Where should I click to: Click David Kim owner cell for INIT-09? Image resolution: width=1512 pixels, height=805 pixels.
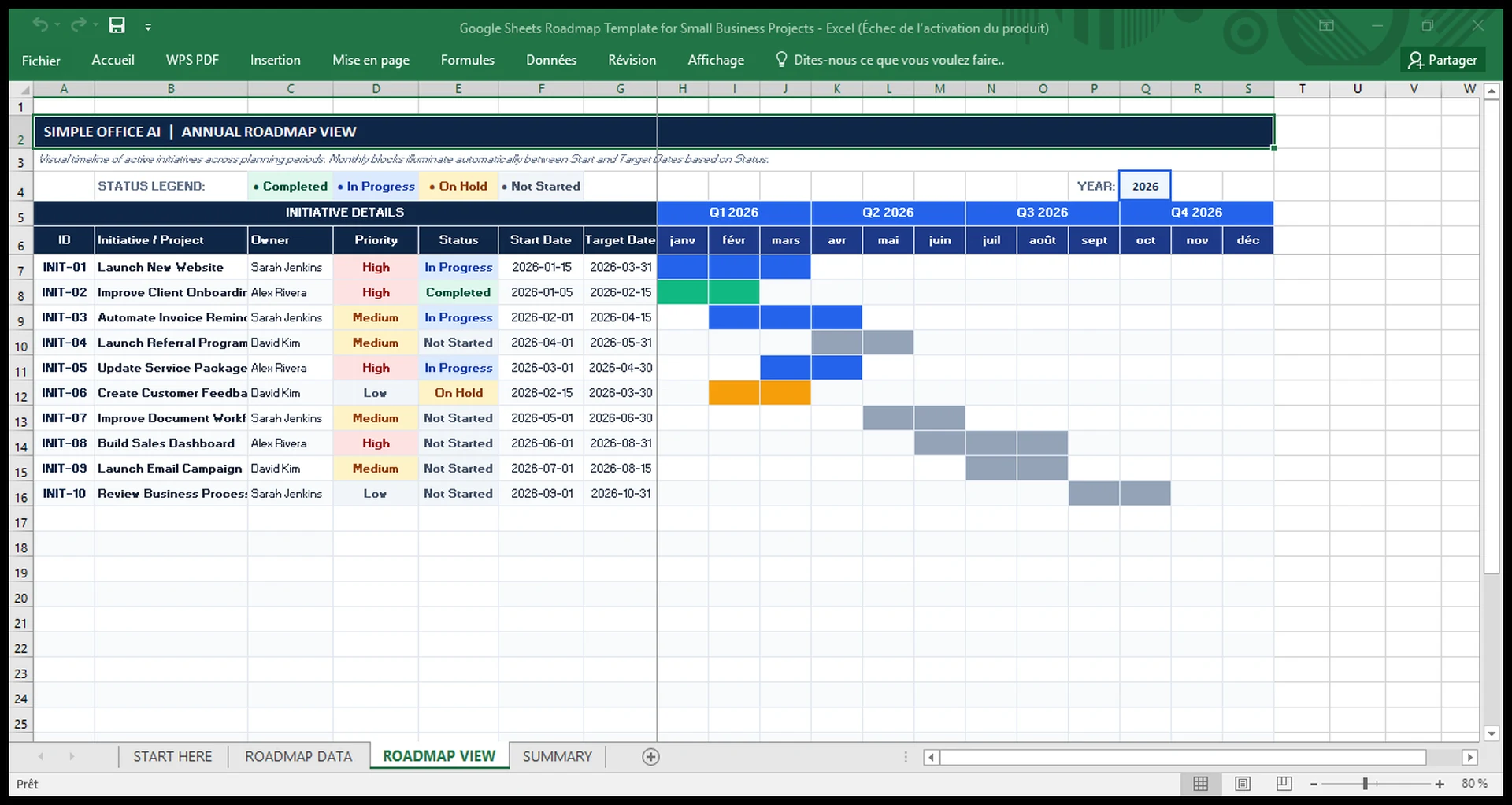point(290,469)
